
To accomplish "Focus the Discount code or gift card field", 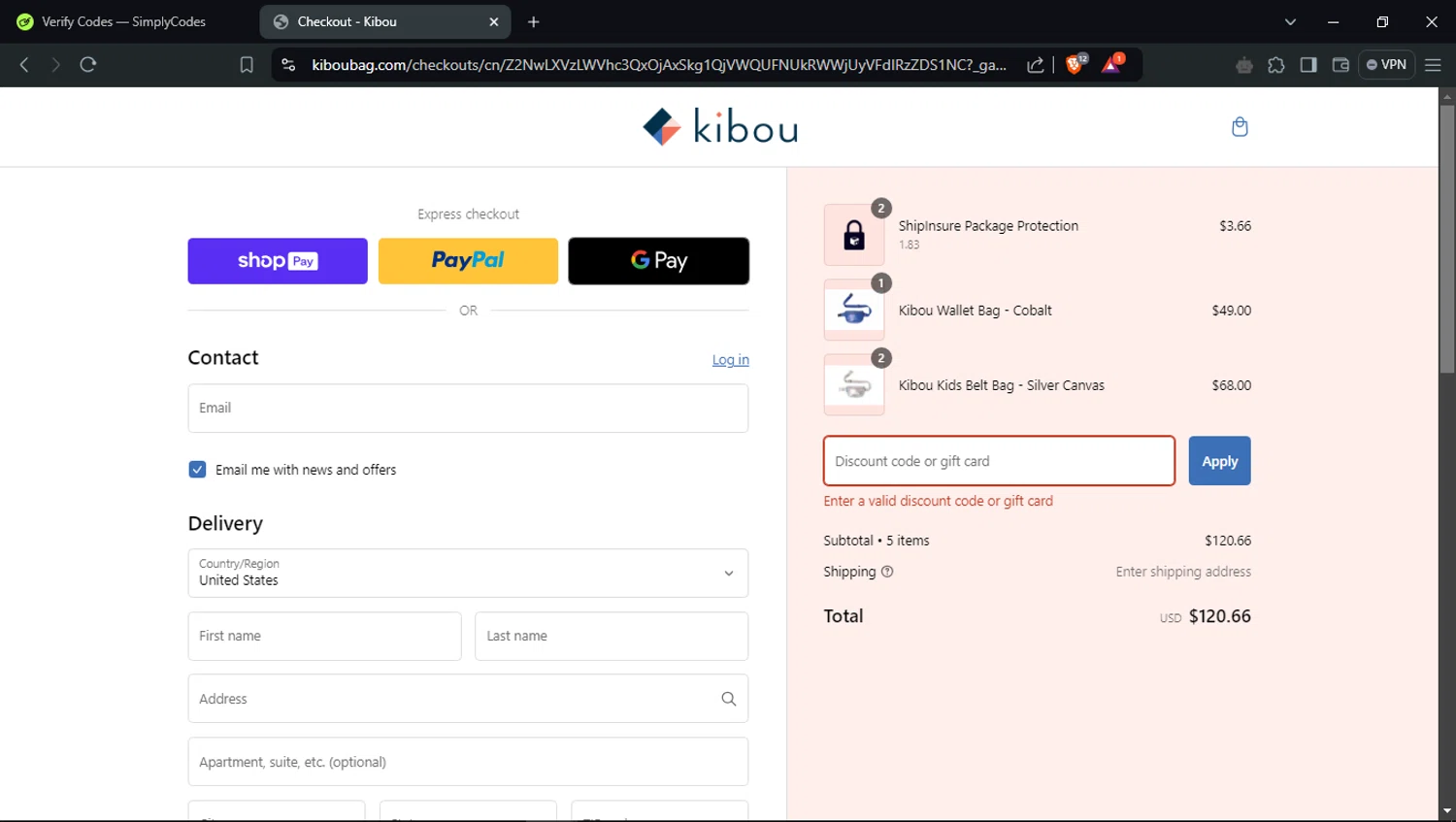I will pos(999,461).
